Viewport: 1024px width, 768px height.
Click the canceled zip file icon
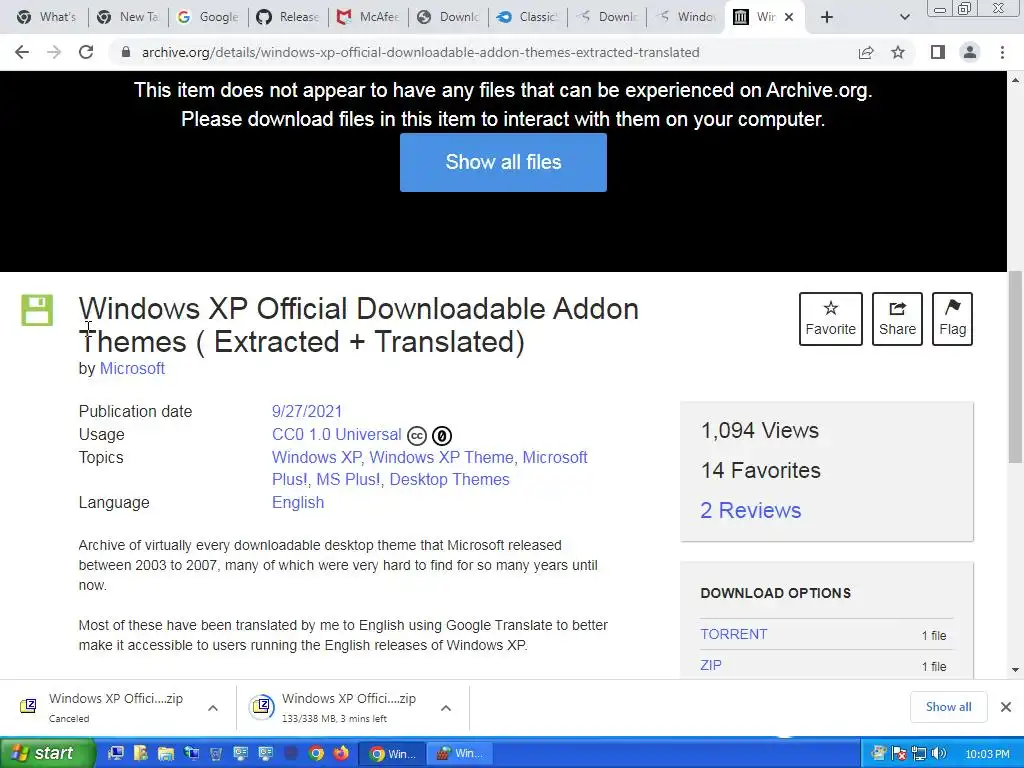pos(28,706)
